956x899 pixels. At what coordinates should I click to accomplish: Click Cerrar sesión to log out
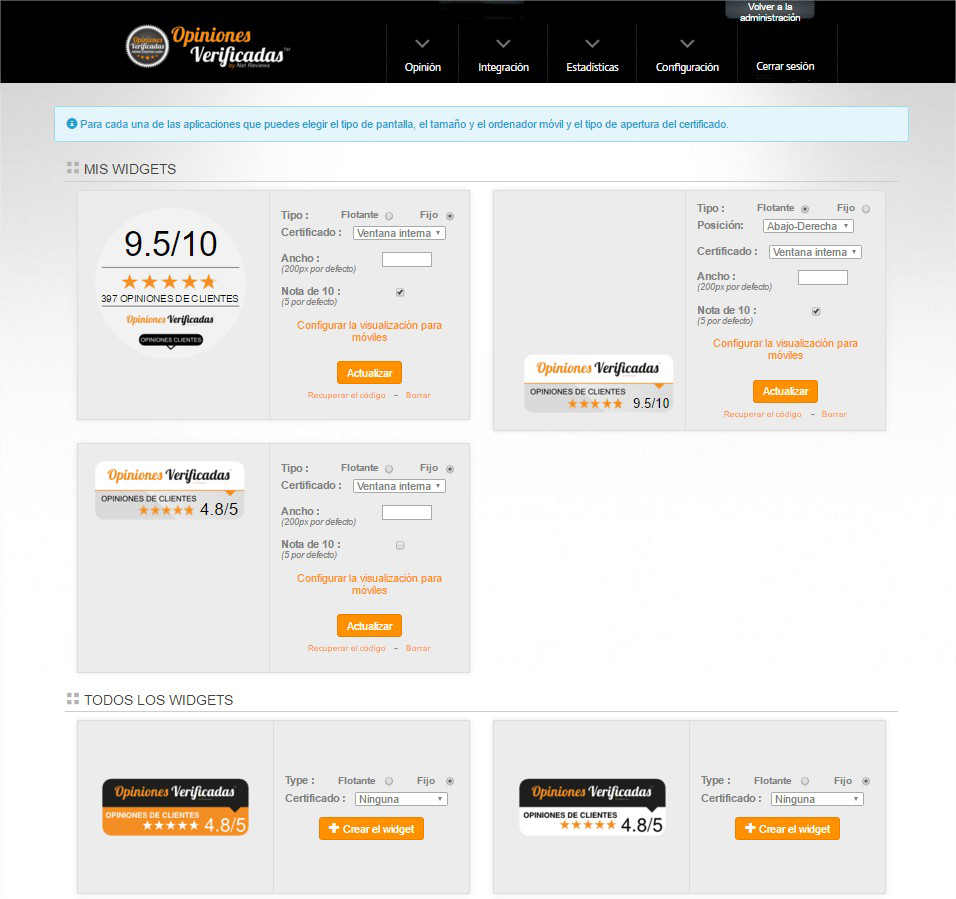[x=785, y=66]
